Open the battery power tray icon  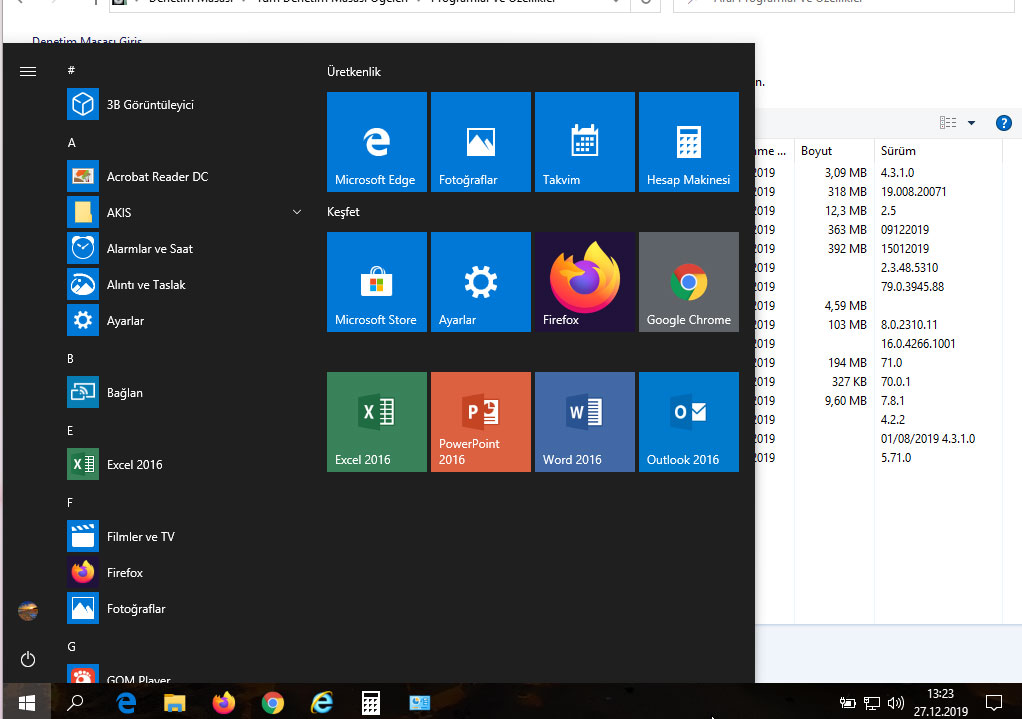point(847,703)
